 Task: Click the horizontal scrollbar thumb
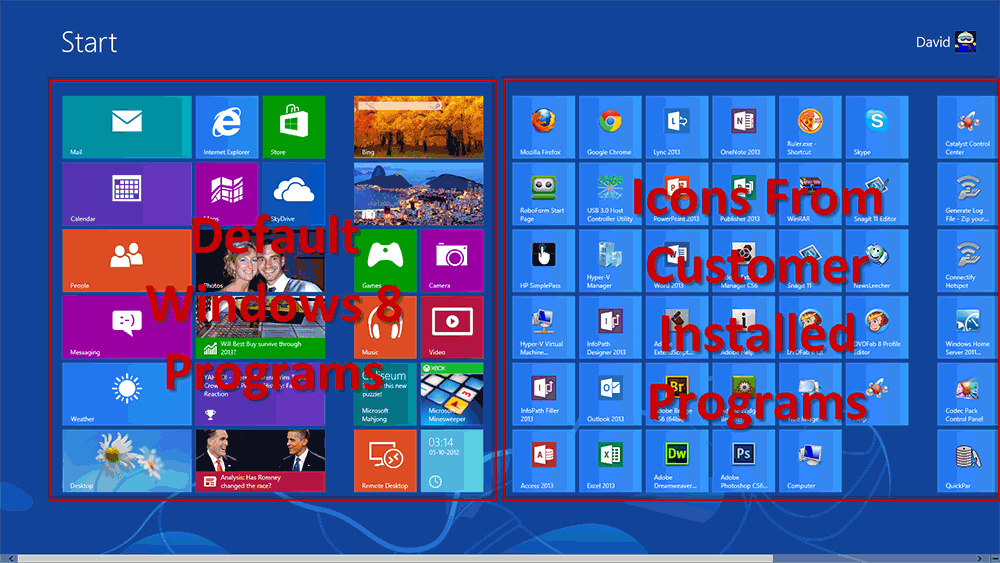click(x=395, y=559)
